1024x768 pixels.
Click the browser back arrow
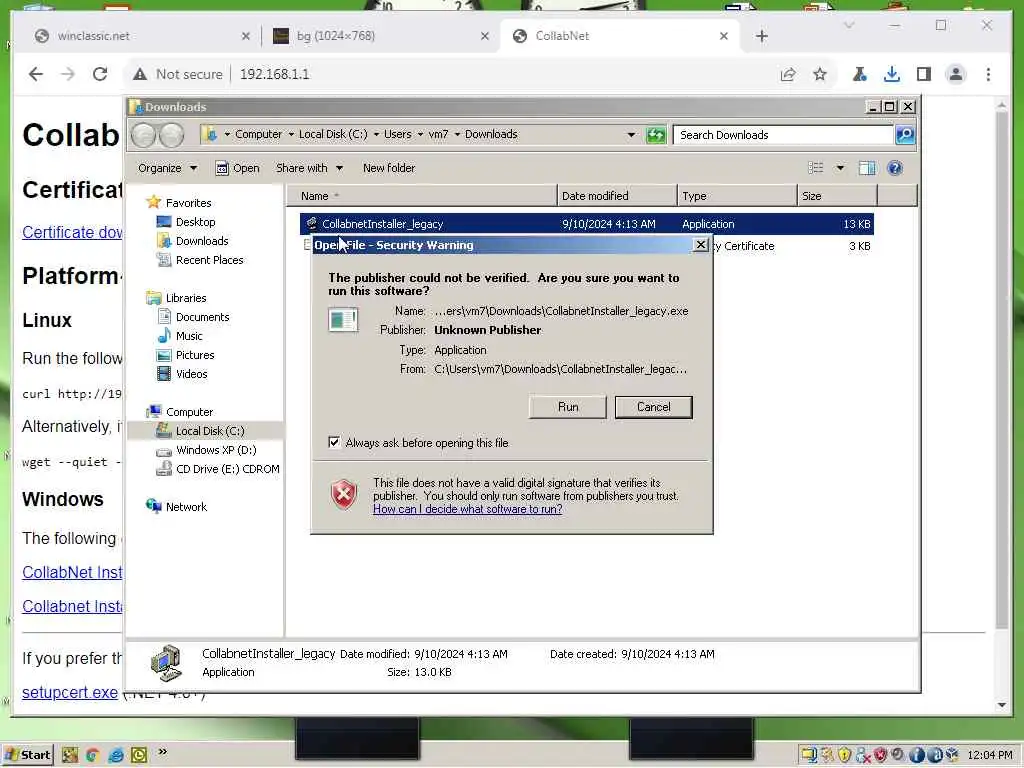36,74
